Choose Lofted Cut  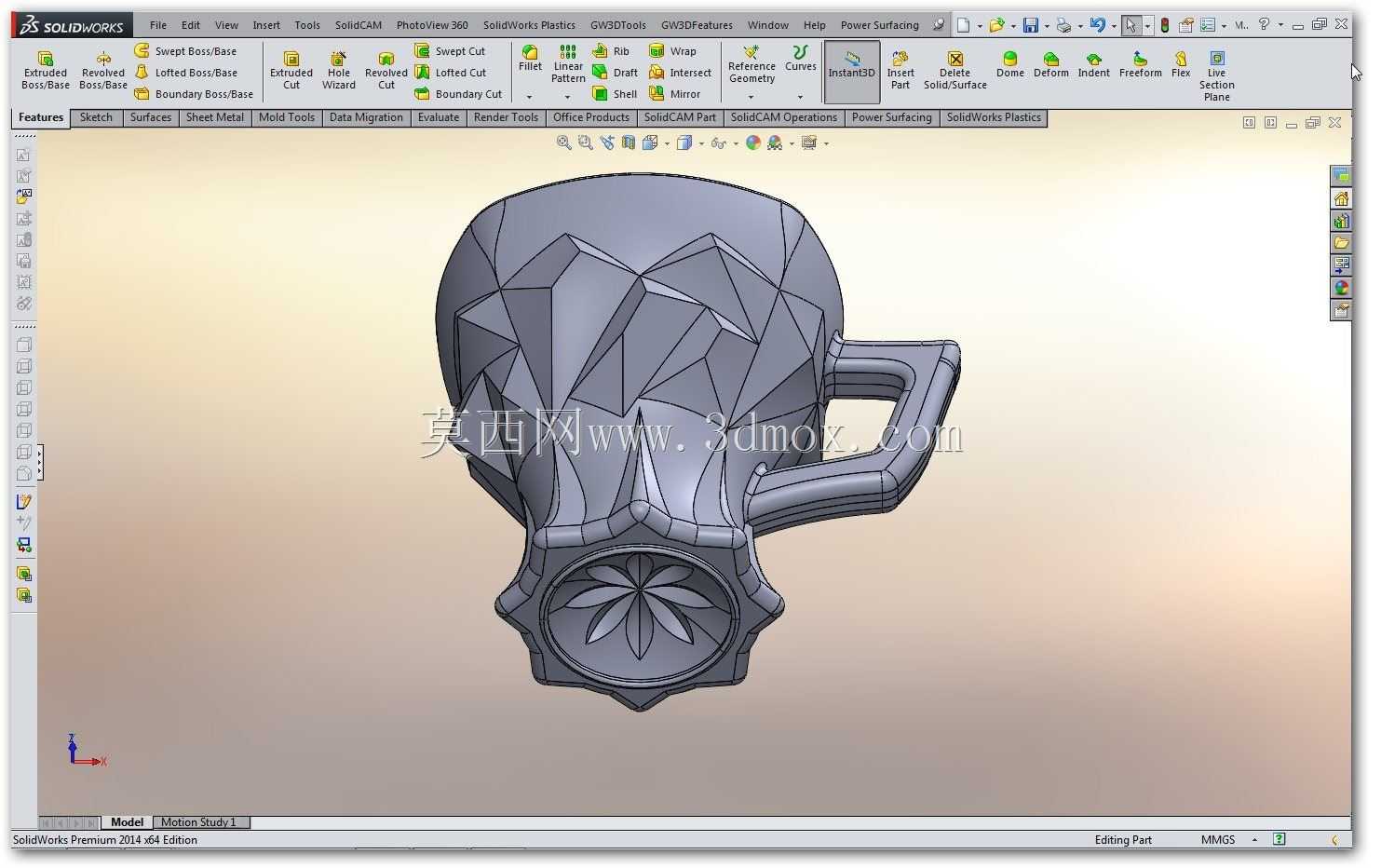coord(451,73)
